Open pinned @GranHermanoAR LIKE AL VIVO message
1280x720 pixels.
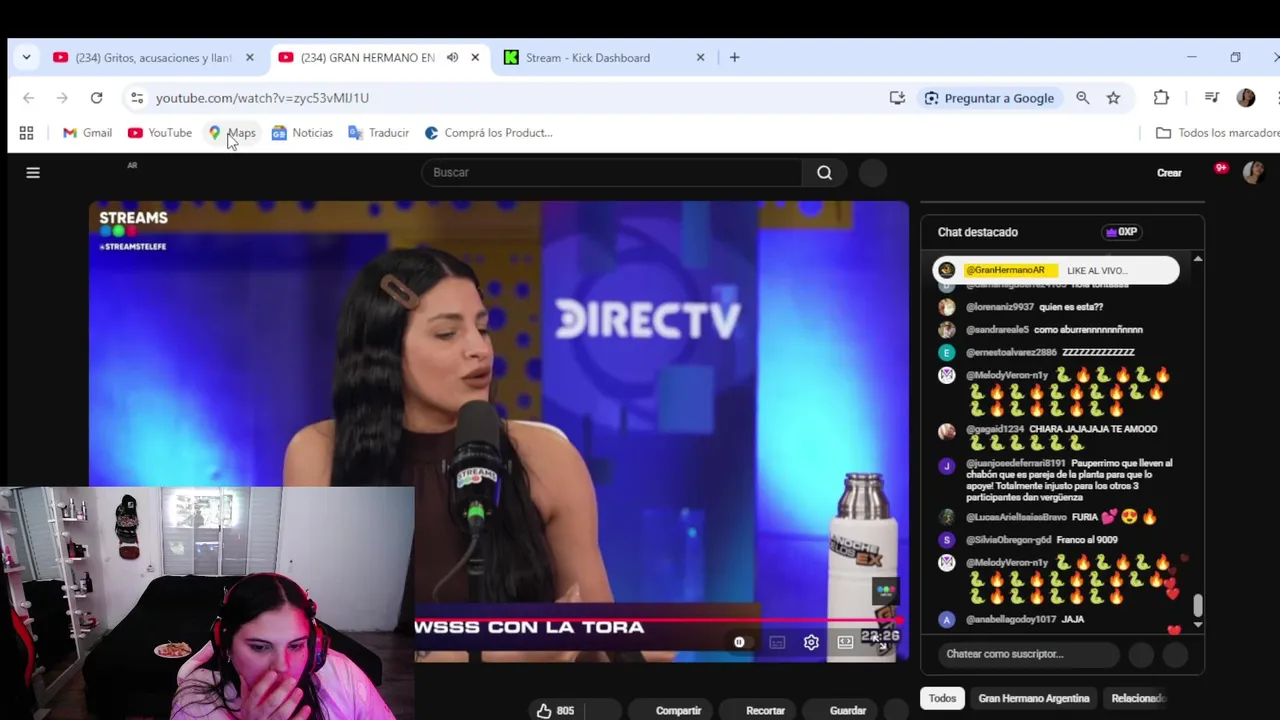click(x=1056, y=270)
